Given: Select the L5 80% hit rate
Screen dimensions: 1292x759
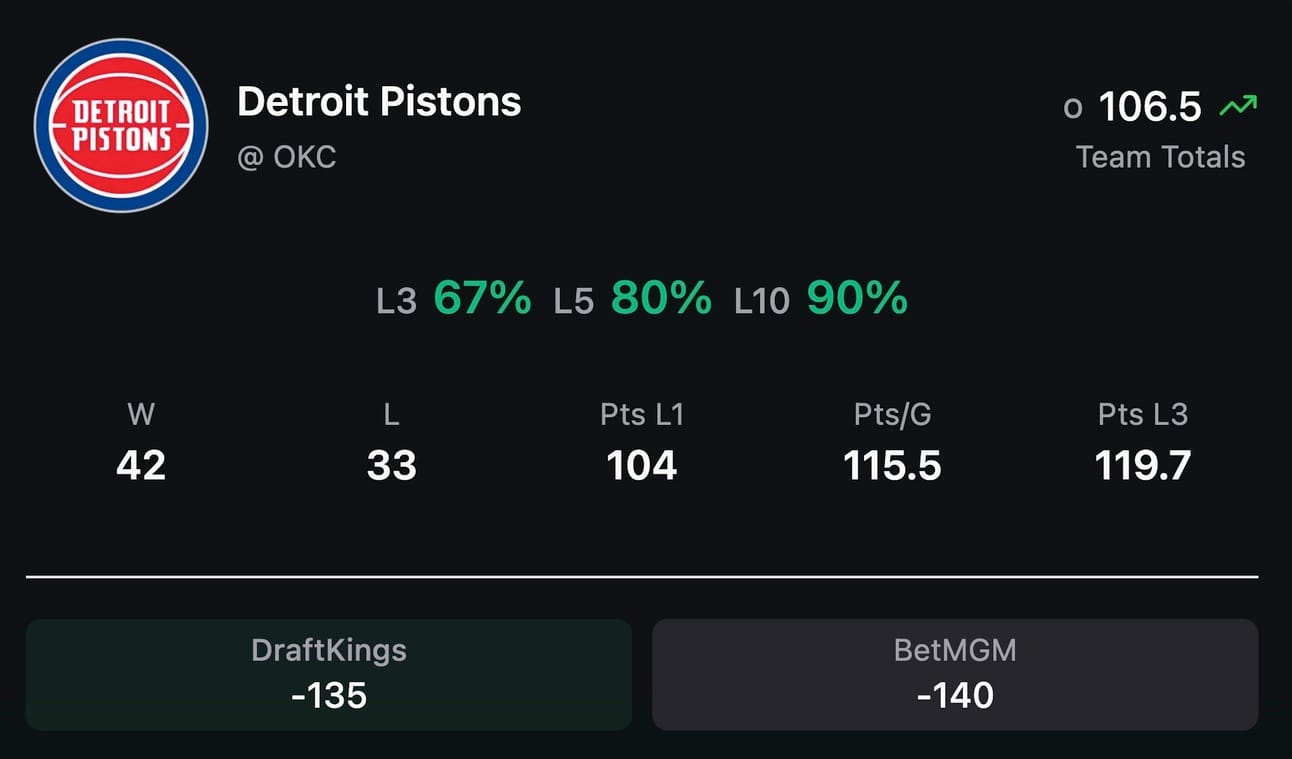Looking at the screenshot, I should [x=633, y=298].
